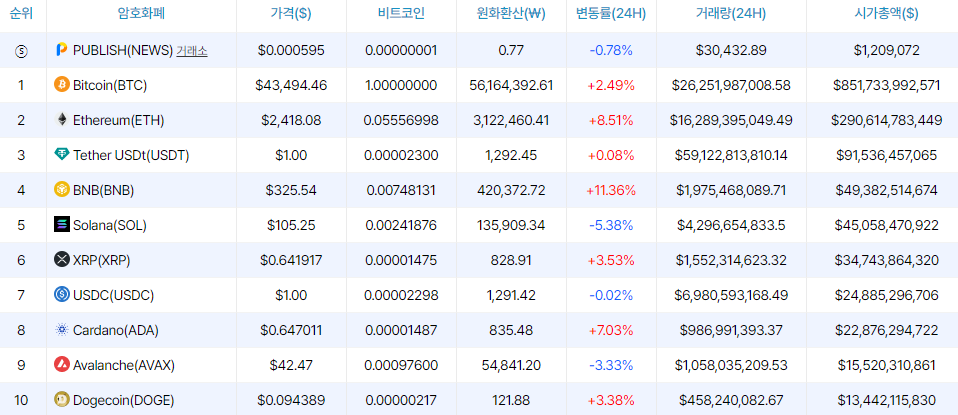The image size is (958, 415).
Task: Click Avalanche's -3.33% change value
Action: coord(611,365)
